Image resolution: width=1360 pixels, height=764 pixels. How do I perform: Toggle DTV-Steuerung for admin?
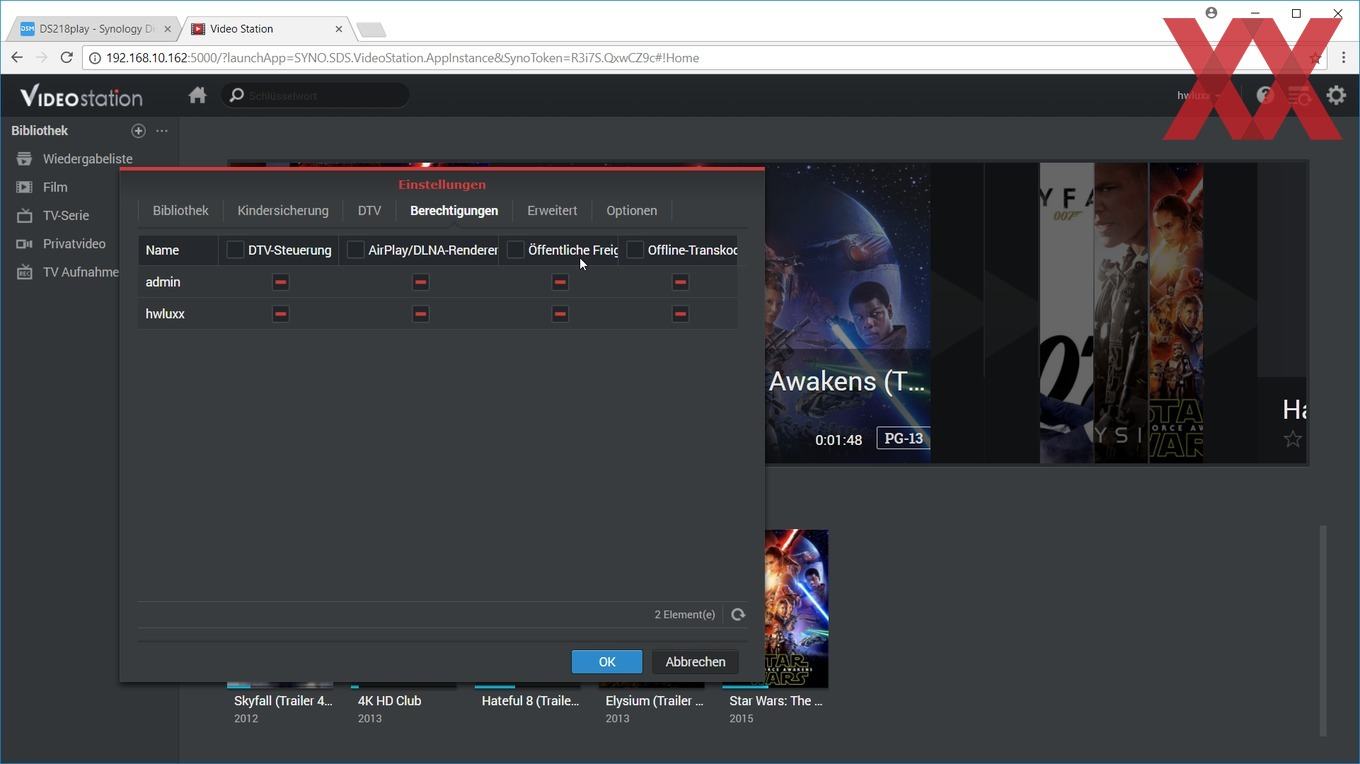tap(280, 282)
